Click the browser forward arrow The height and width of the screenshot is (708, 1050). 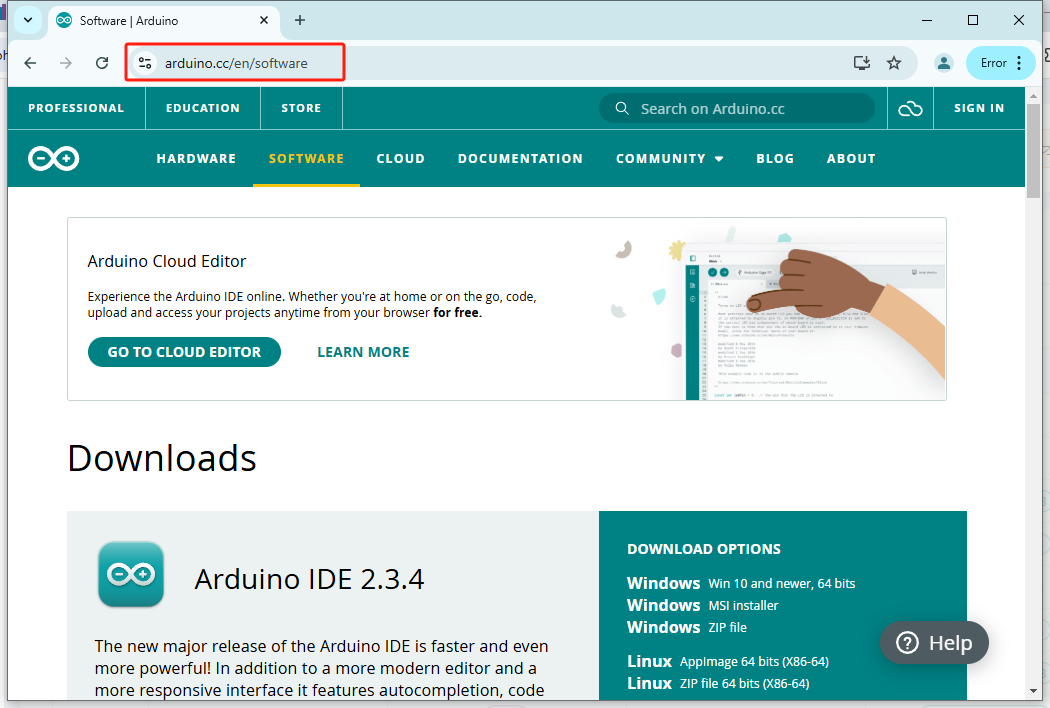pos(66,63)
